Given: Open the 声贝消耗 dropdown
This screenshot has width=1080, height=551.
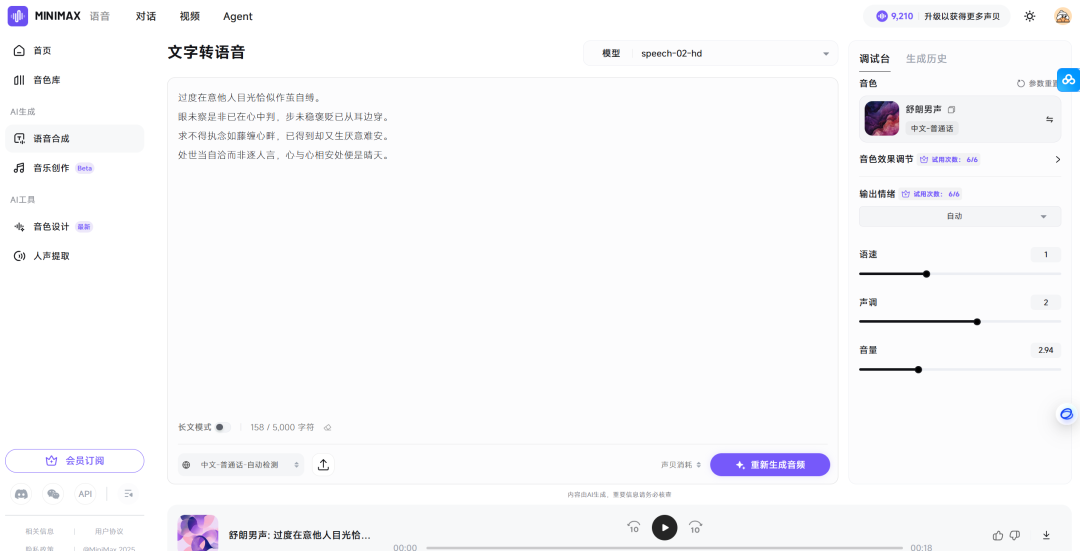Looking at the screenshot, I should pos(681,465).
